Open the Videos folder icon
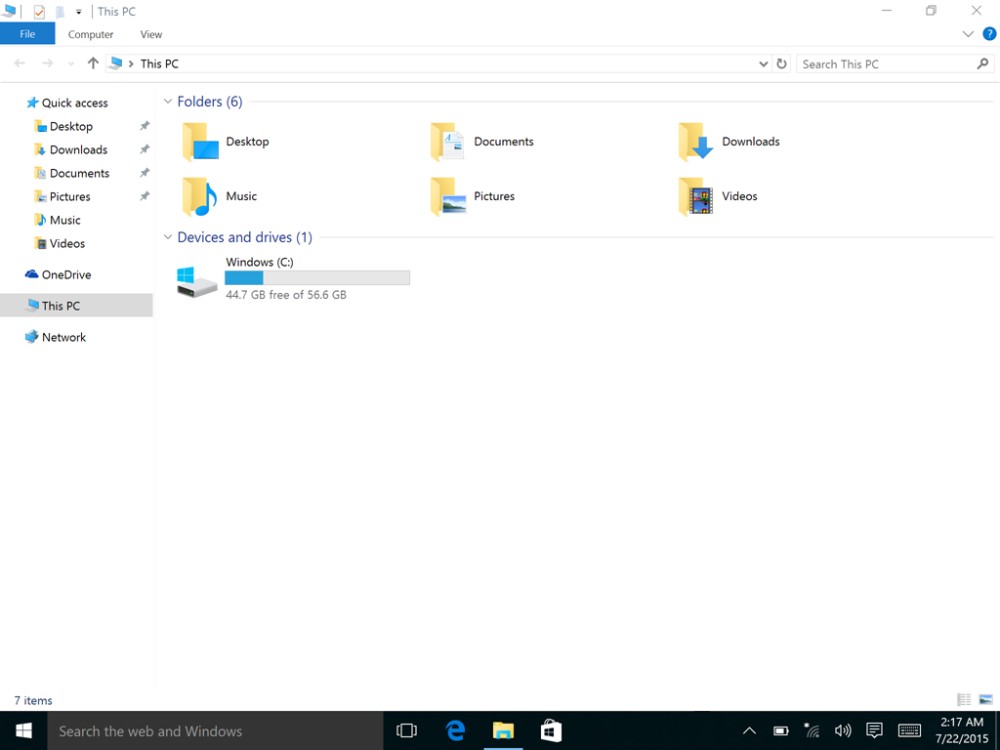The height and width of the screenshot is (750, 1000). (x=696, y=197)
